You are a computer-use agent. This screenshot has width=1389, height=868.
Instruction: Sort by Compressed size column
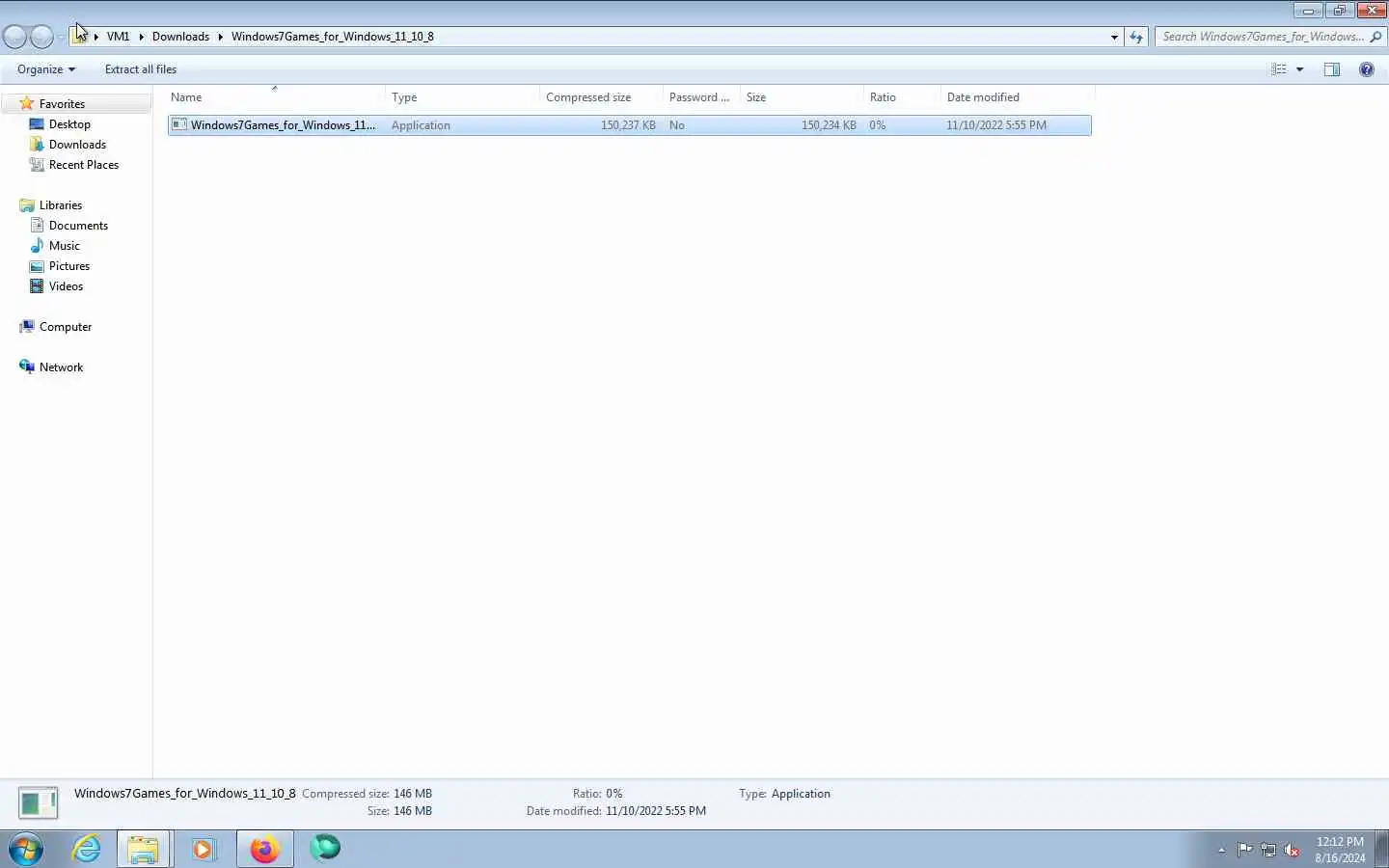601,97
